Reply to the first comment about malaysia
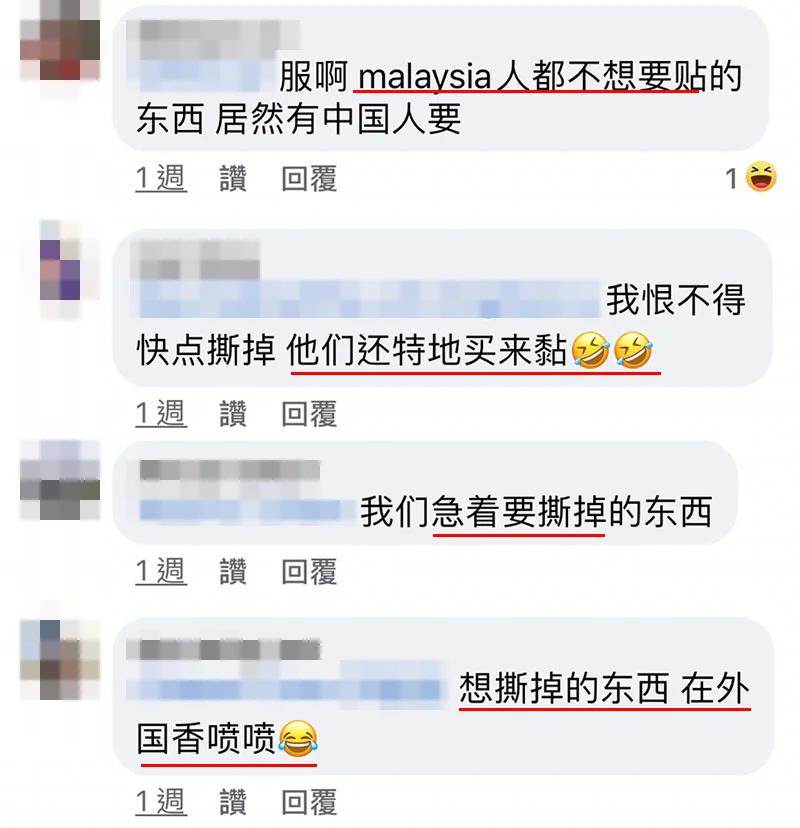Screen dimensions: 800x828 [x=309, y=178]
